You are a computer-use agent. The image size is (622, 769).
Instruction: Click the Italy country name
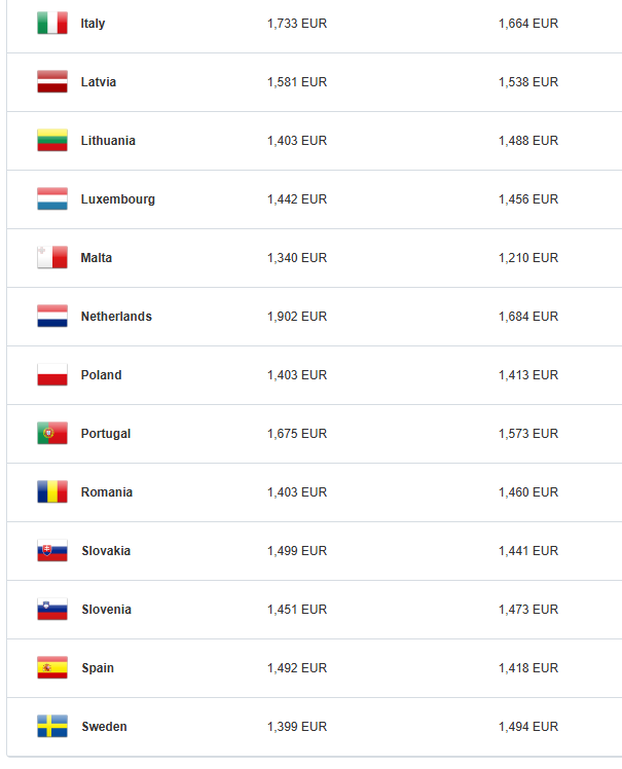point(93,23)
